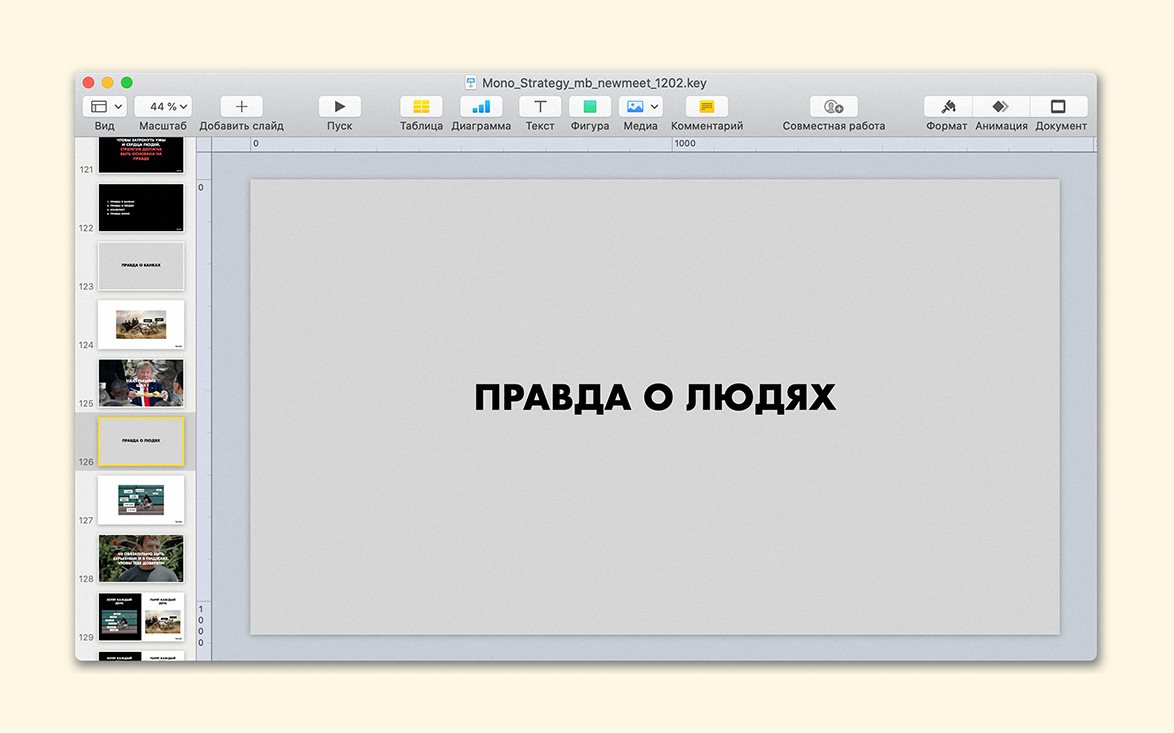Toggle the Документ inspector panel
Image resolution: width=1174 pixels, height=733 pixels.
pyautogui.click(x=1059, y=107)
